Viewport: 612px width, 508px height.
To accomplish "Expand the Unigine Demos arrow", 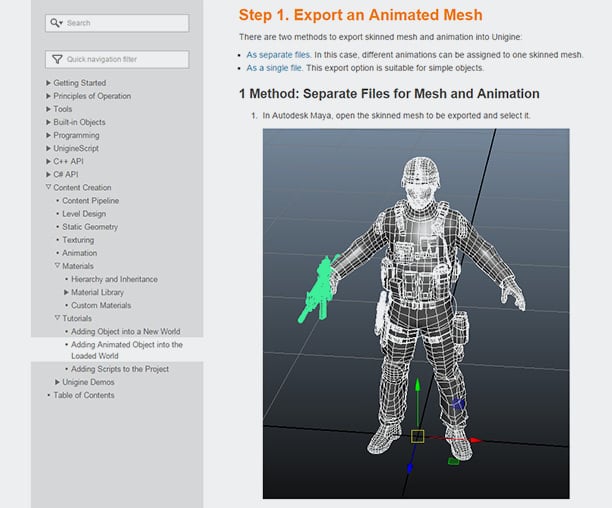I will (x=57, y=382).
